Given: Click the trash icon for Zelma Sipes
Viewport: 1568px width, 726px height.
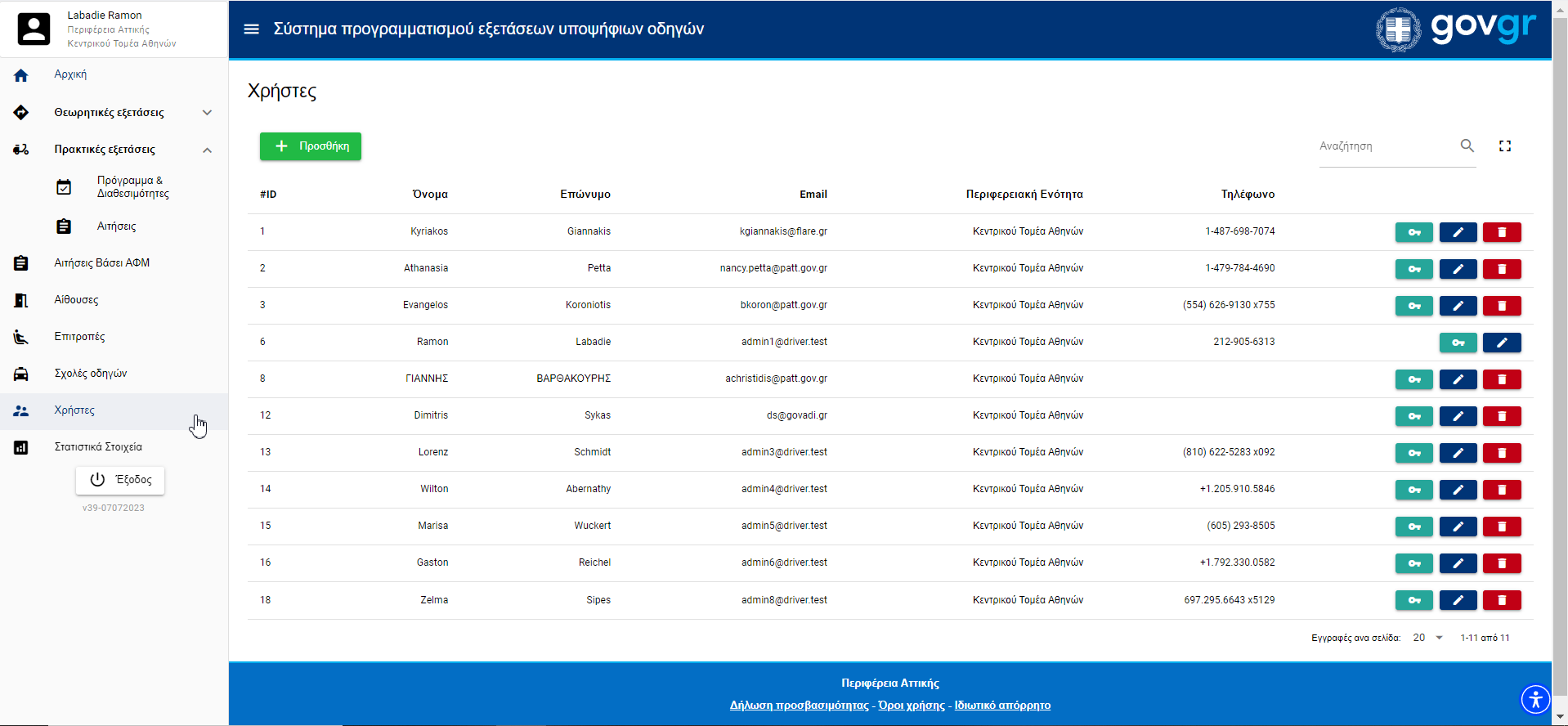Looking at the screenshot, I should point(1502,600).
